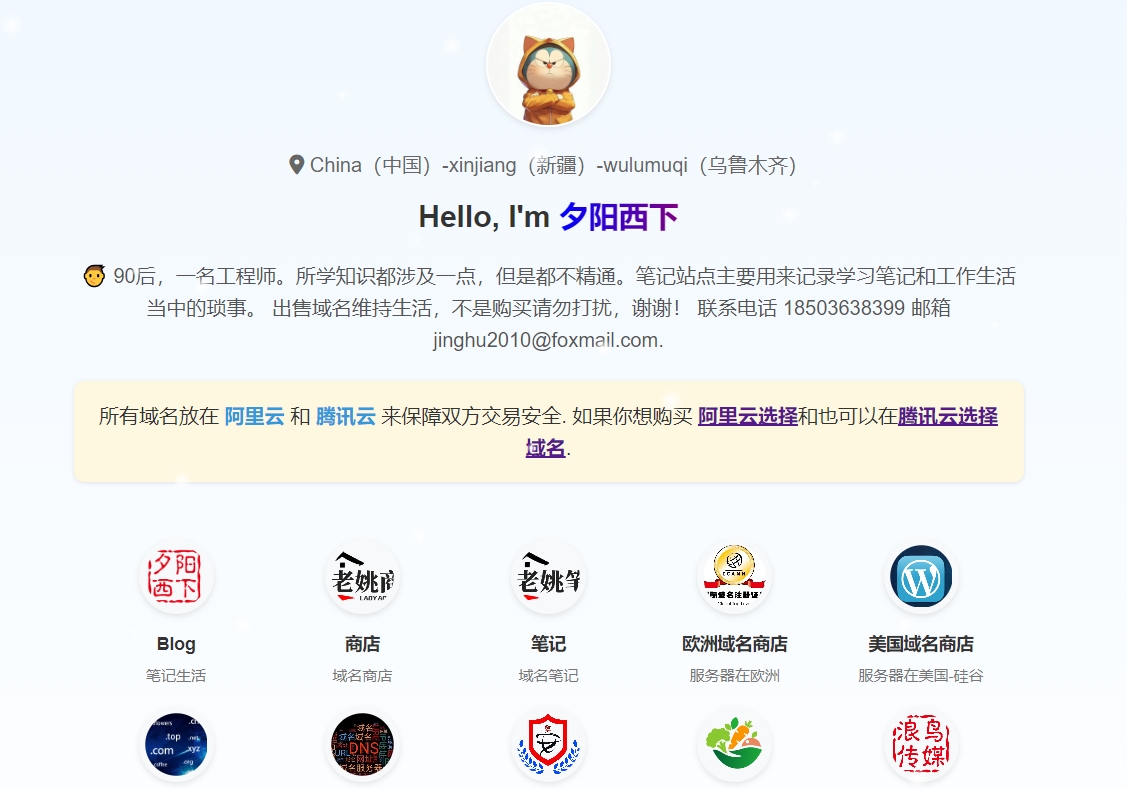Follow the underlined 腾讯云选择域名 link

click(x=947, y=416)
